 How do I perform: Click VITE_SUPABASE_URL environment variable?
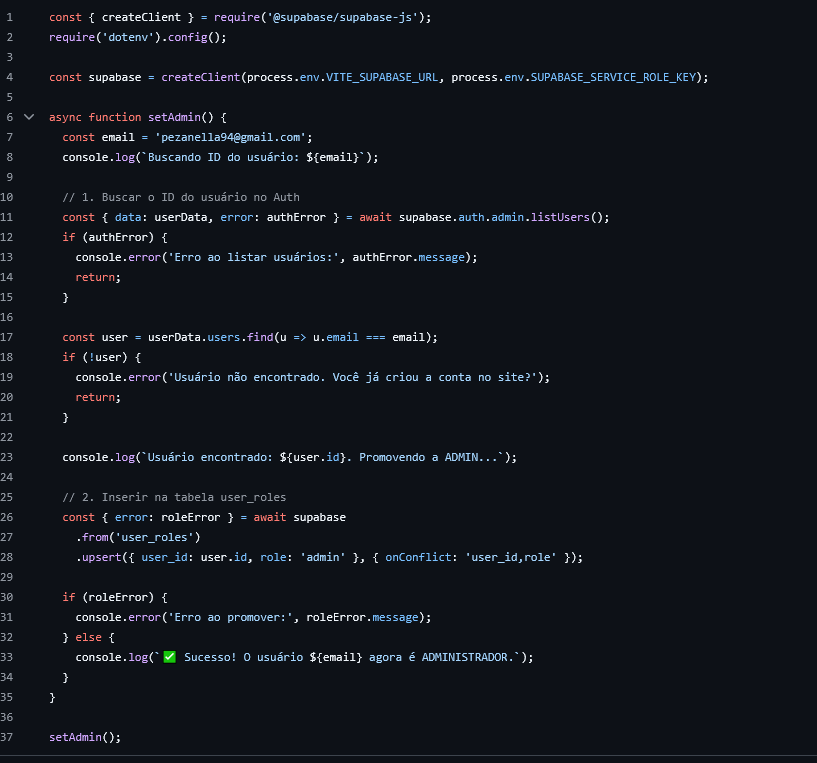tap(382, 77)
